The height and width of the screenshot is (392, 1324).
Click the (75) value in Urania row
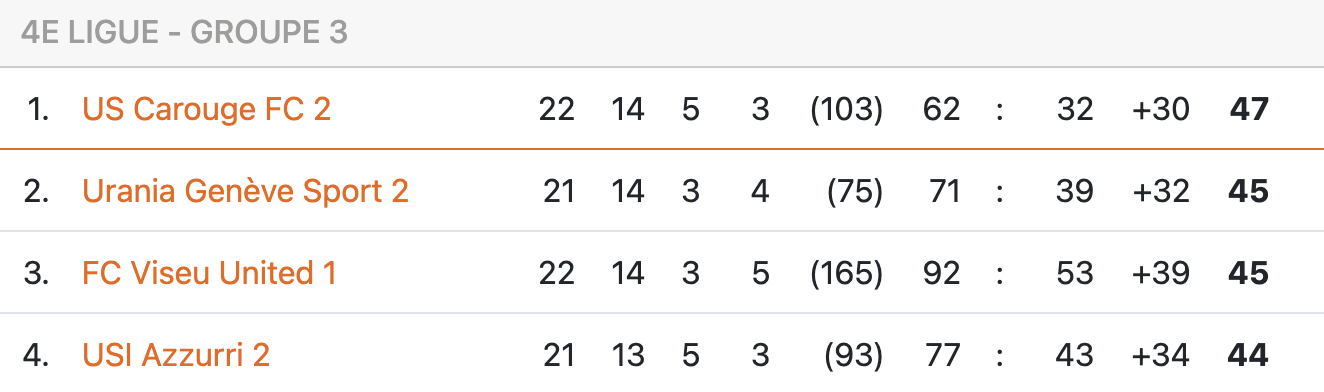[x=855, y=190]
